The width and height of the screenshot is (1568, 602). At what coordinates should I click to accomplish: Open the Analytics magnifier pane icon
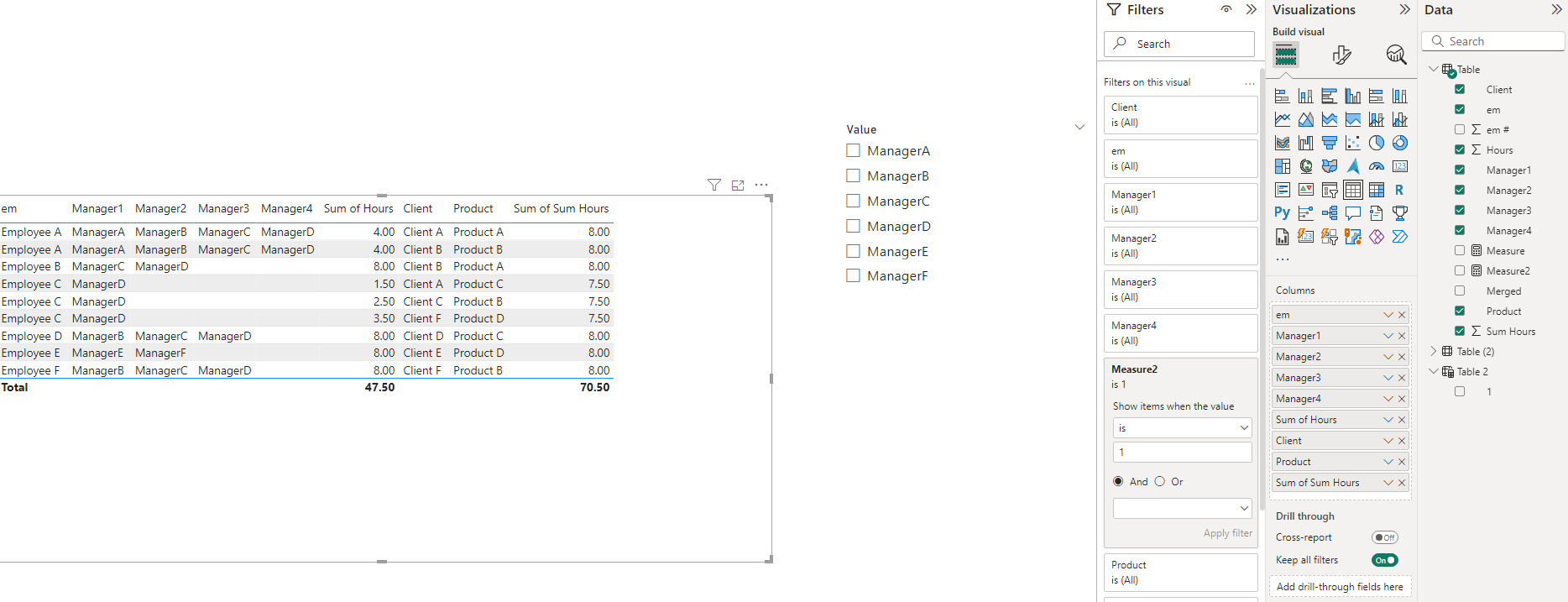tap(1396, 55)
